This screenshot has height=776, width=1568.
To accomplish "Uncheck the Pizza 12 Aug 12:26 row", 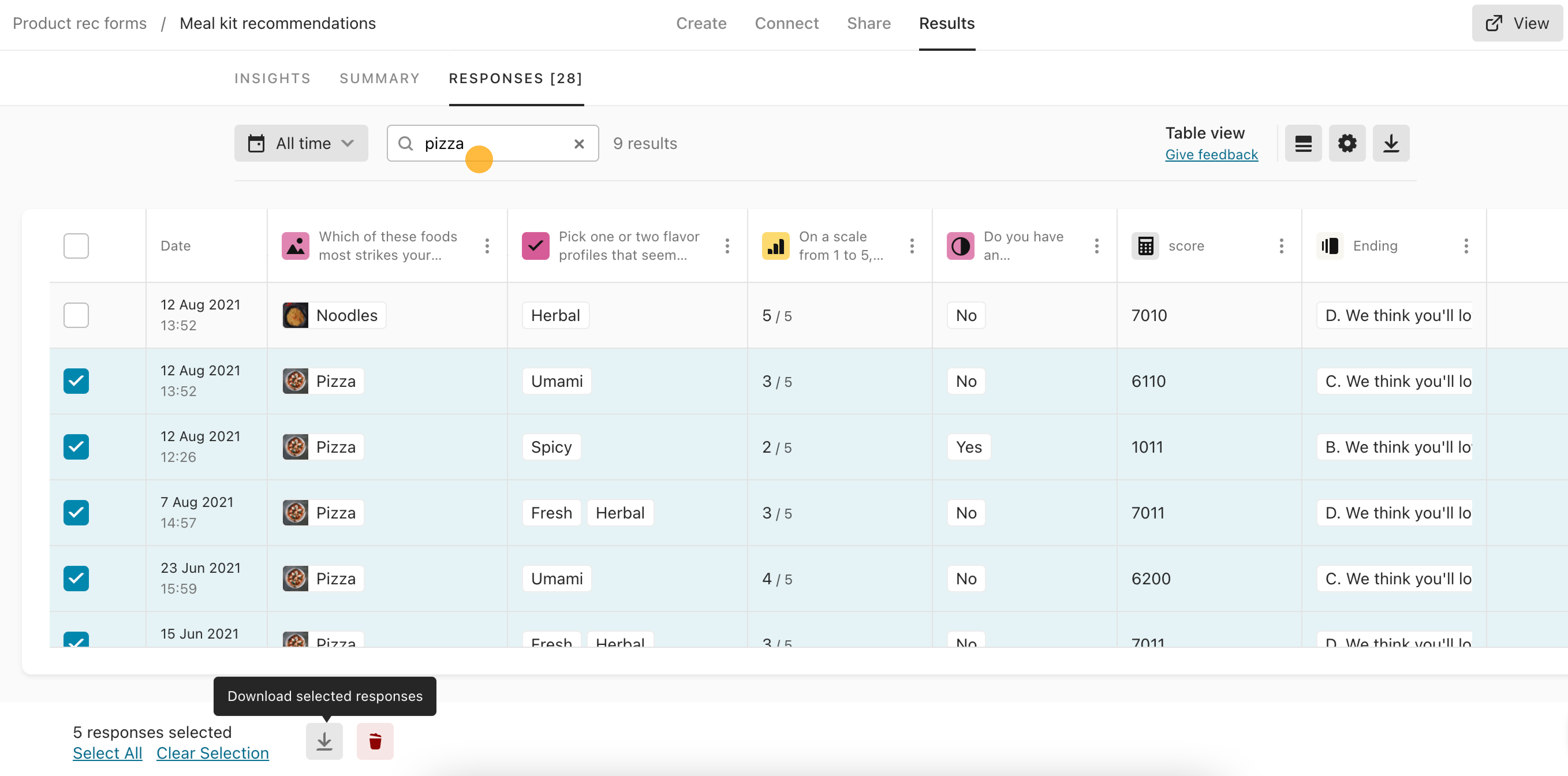I will pos(76,447).
